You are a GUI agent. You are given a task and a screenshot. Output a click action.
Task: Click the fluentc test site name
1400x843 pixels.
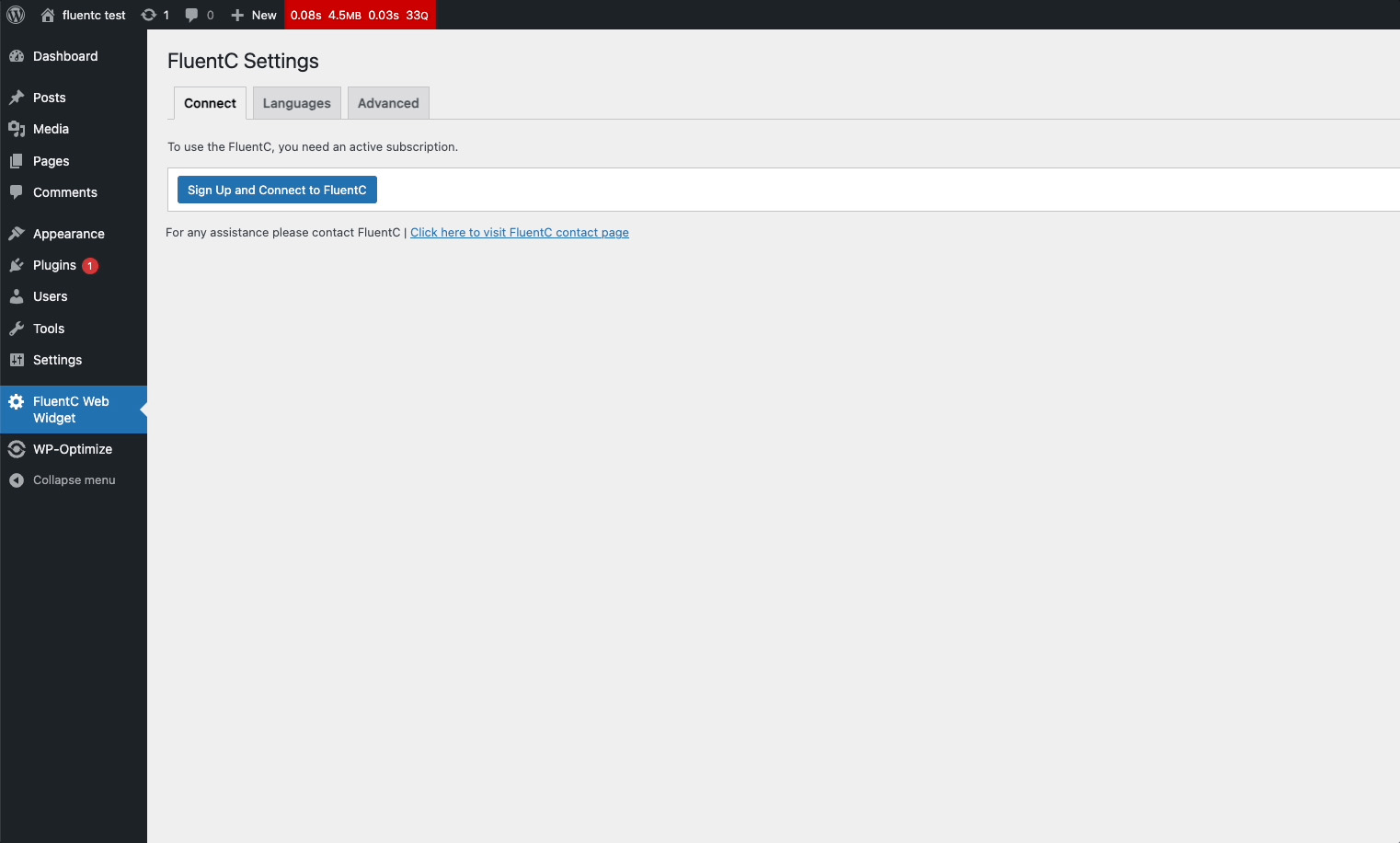click(94, 15)
